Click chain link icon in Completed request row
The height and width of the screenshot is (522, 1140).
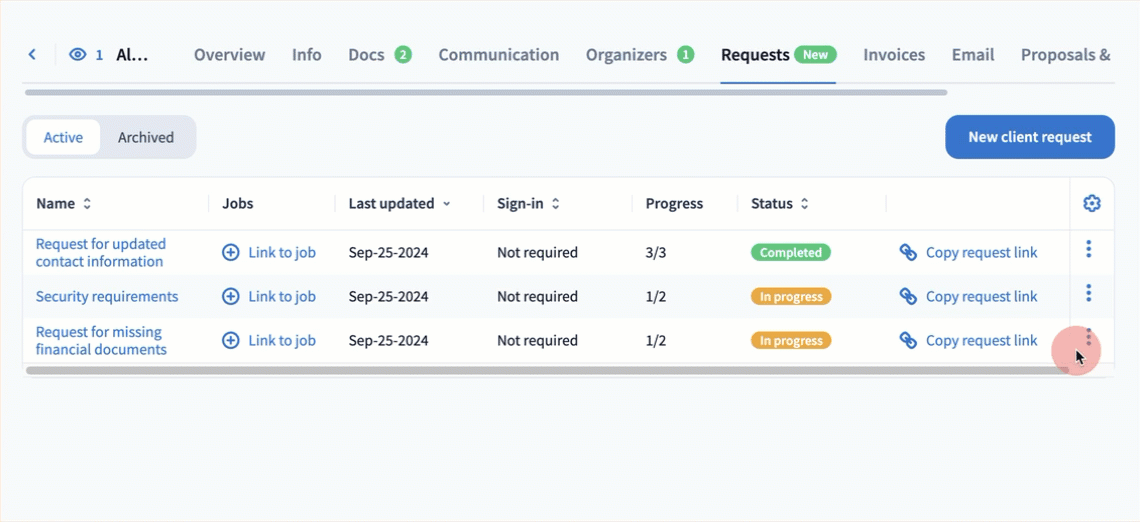click(908, 253)
